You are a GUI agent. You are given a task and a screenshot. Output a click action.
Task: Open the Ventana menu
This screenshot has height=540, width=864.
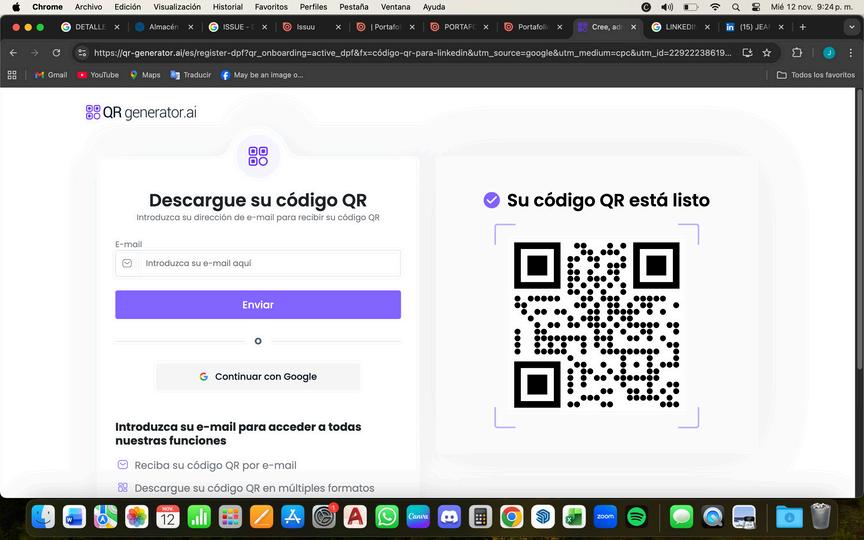click(395, 7)
